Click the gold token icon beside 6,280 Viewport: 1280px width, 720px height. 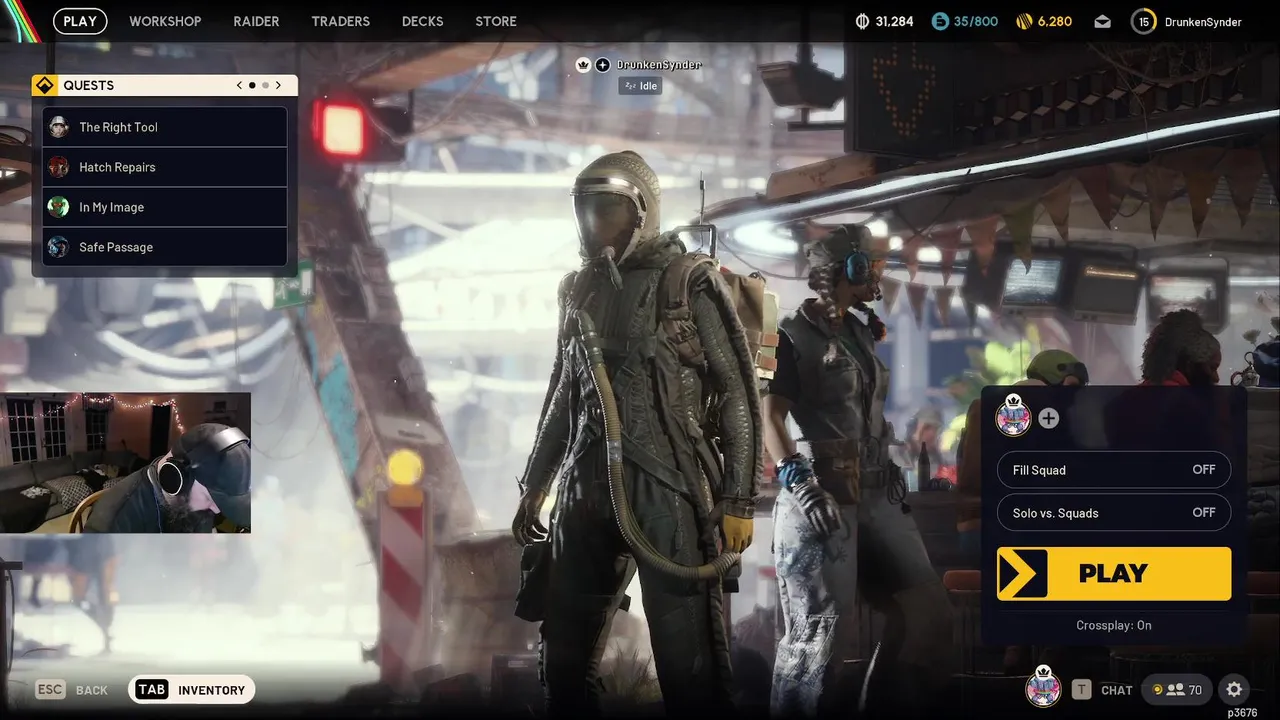click(x=1023, y=21)
